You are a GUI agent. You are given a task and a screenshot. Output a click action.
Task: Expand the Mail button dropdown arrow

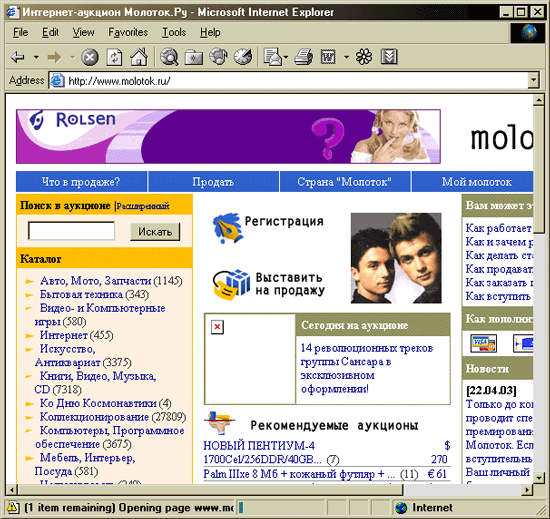(286, 57)
